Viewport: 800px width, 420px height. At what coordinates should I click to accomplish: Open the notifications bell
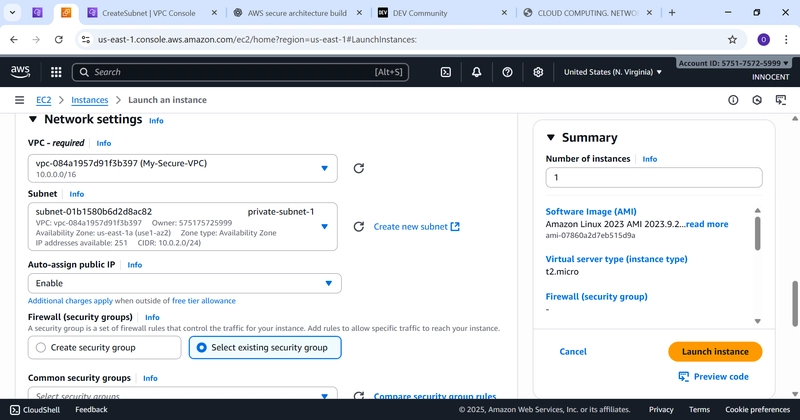(x=476, y=72)
